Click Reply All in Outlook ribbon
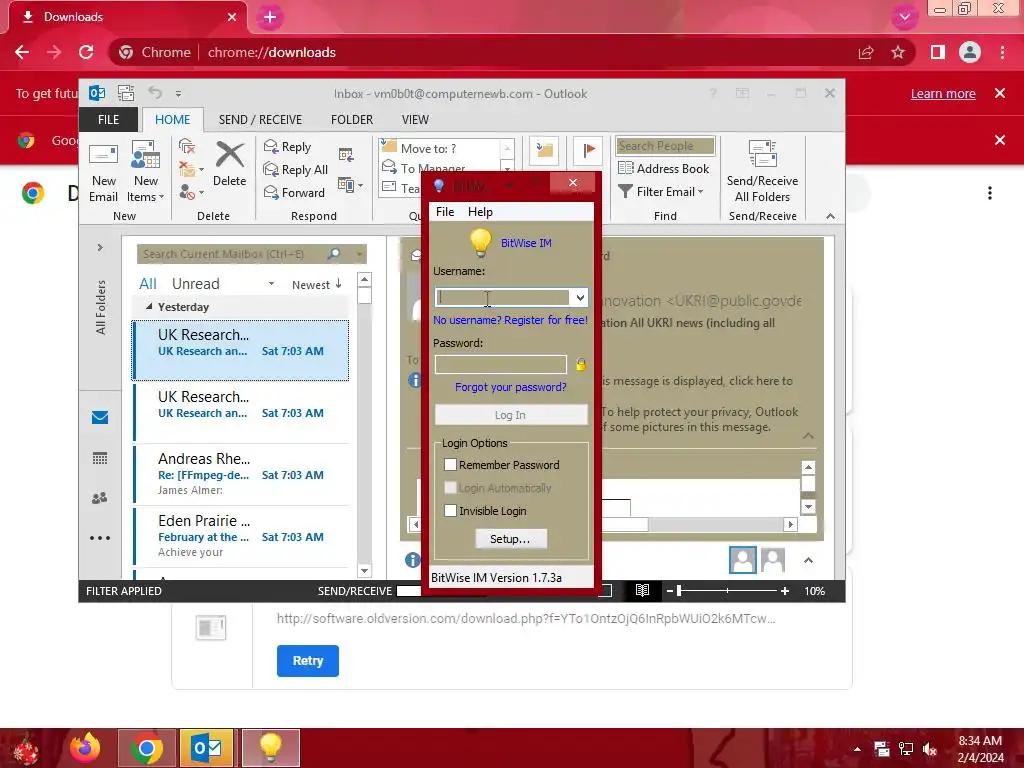 (x=296, y=169)
